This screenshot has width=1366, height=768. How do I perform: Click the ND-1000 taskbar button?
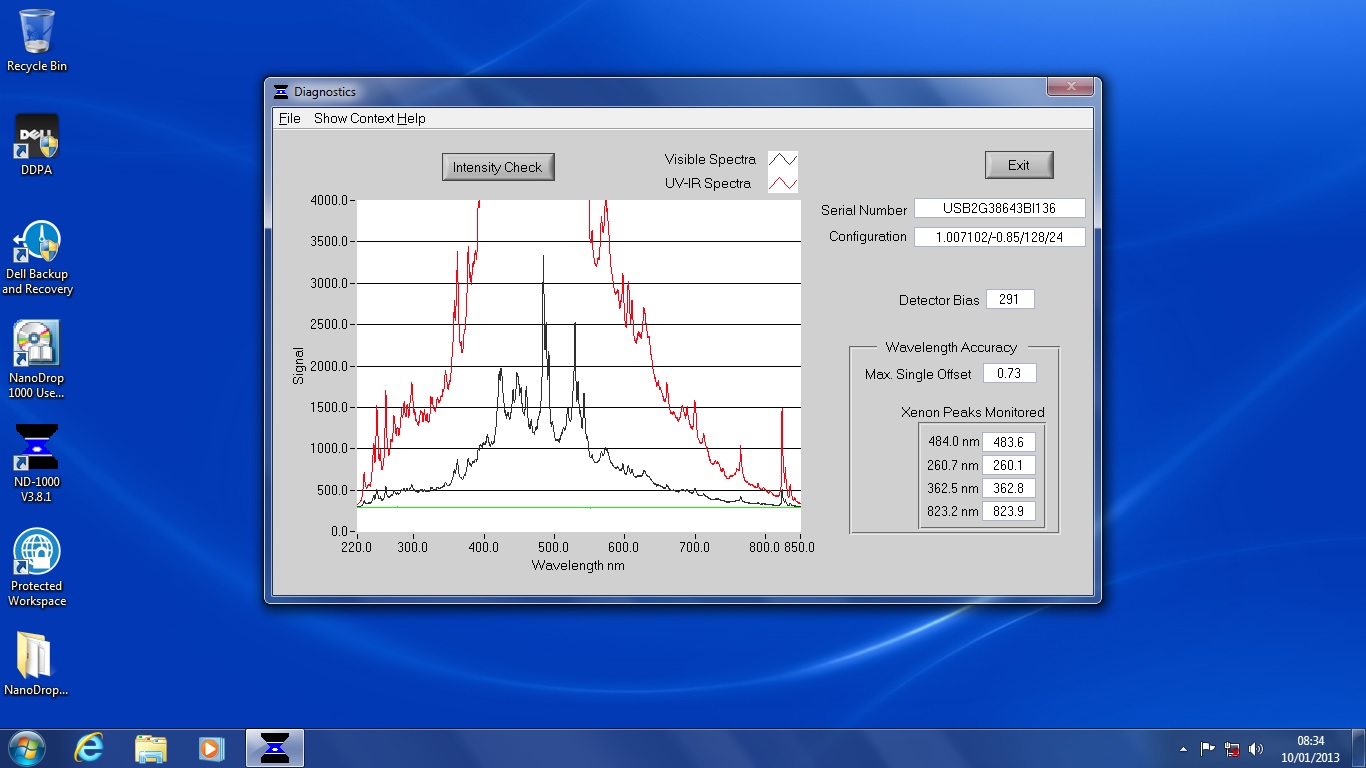pos(274,748)
